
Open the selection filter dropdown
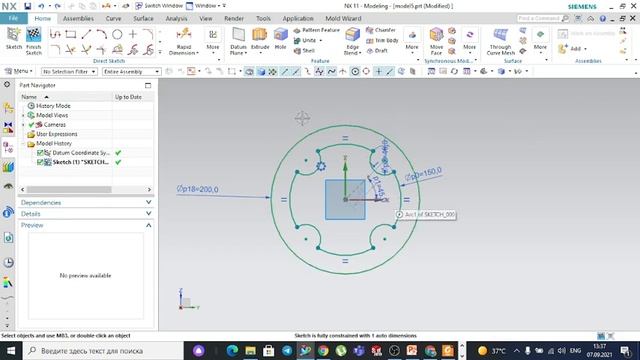coord(69,71)
